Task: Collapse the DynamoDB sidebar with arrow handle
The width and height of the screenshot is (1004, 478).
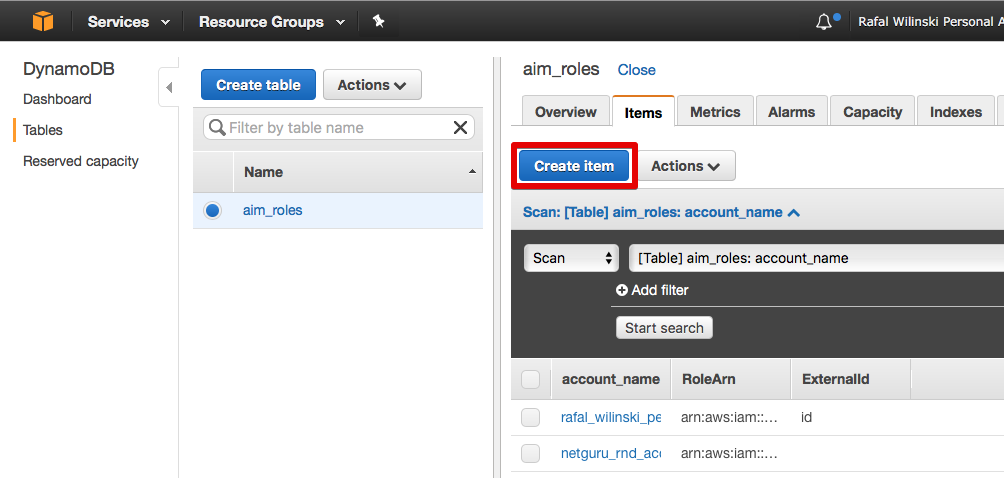Action: 169,87
